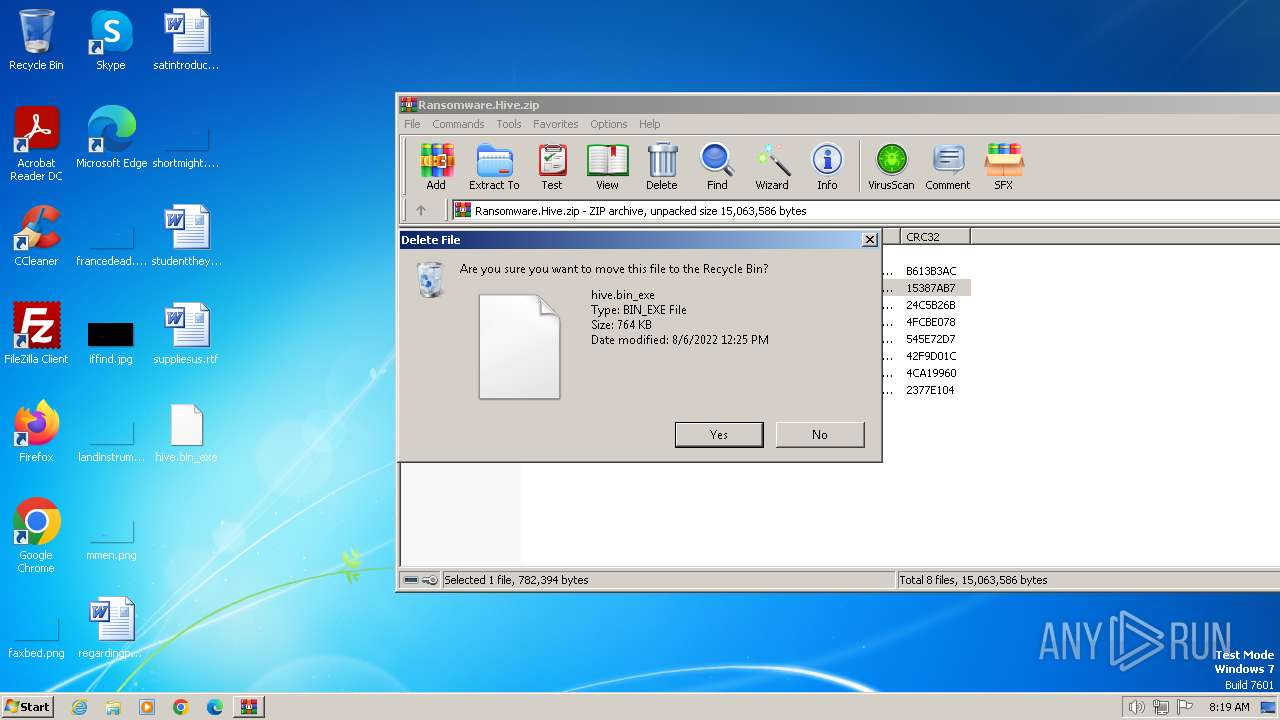Select the row with CRC32 B613B3AC
The height and width of the screenshot is (720, 1280).
[x=930, y=271]
